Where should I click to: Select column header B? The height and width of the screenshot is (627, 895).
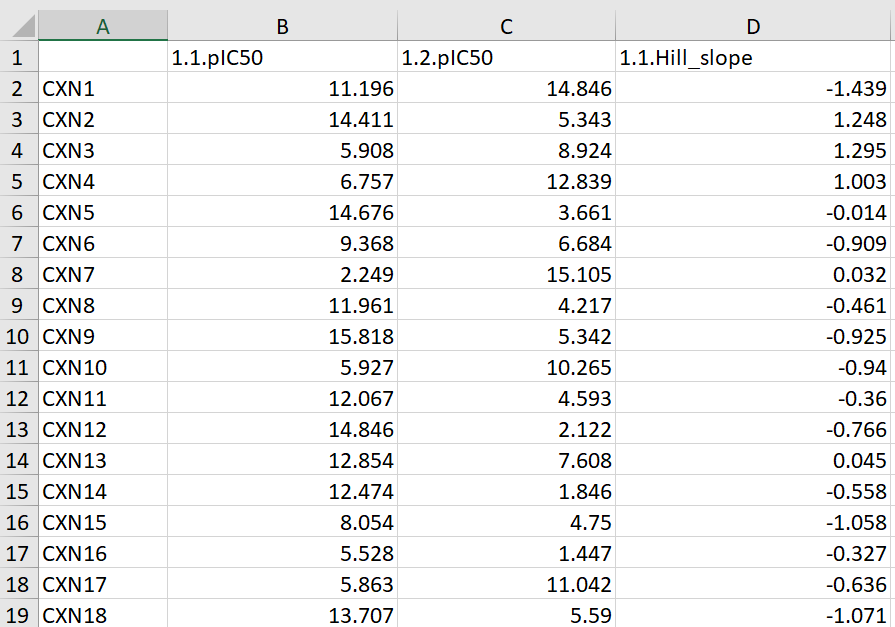click(283, 24)
